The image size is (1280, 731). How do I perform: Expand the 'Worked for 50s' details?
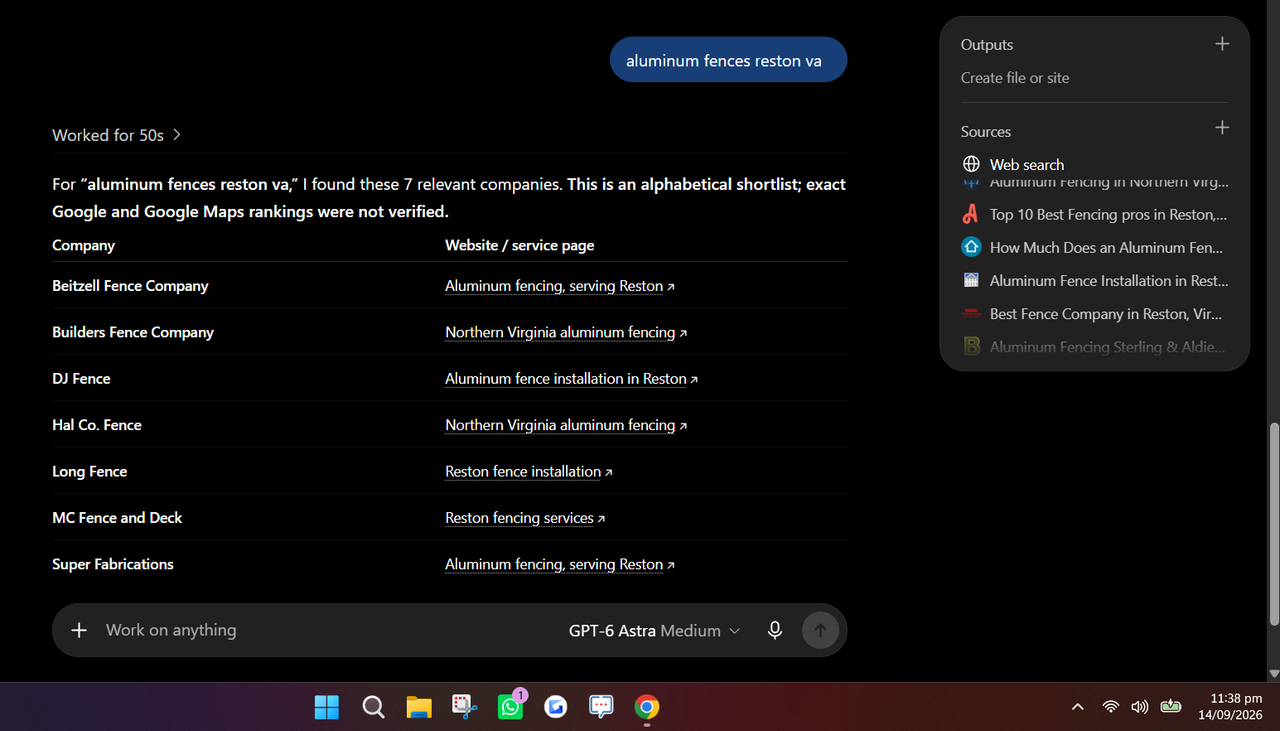pyautogui.click(x=117, y=135)
